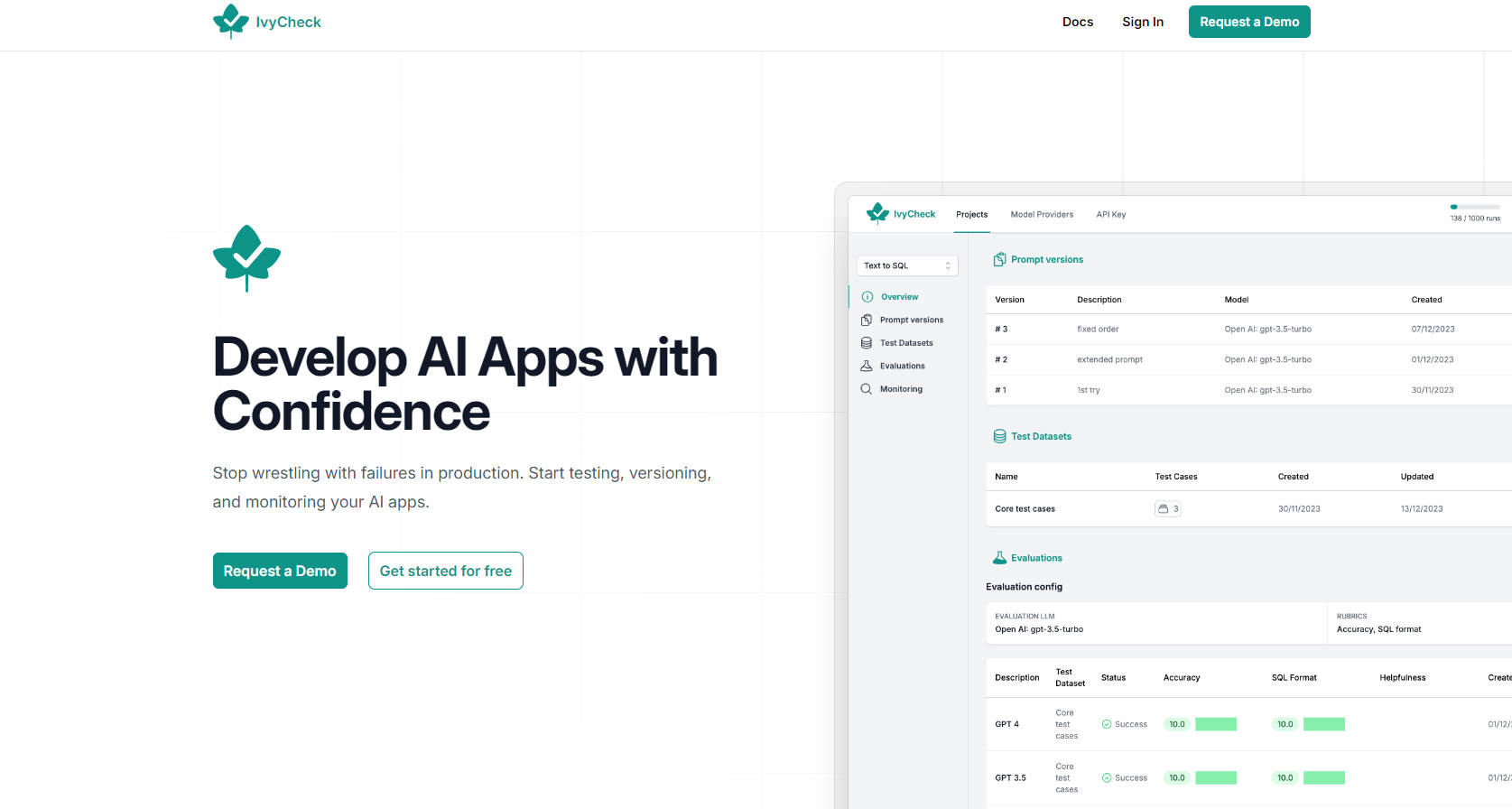Open the Text to SQL project dropdown

[907, 265]
